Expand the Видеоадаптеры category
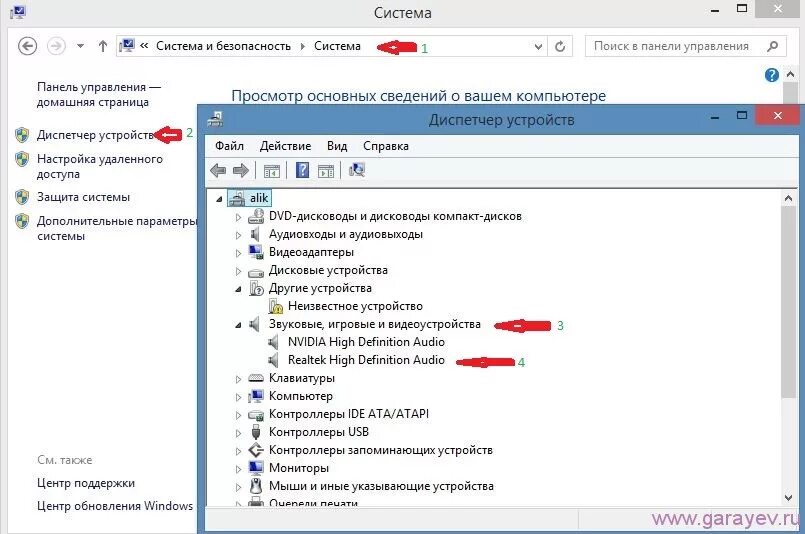The height and width of the screenshot is (534, 805). [238, 253]
